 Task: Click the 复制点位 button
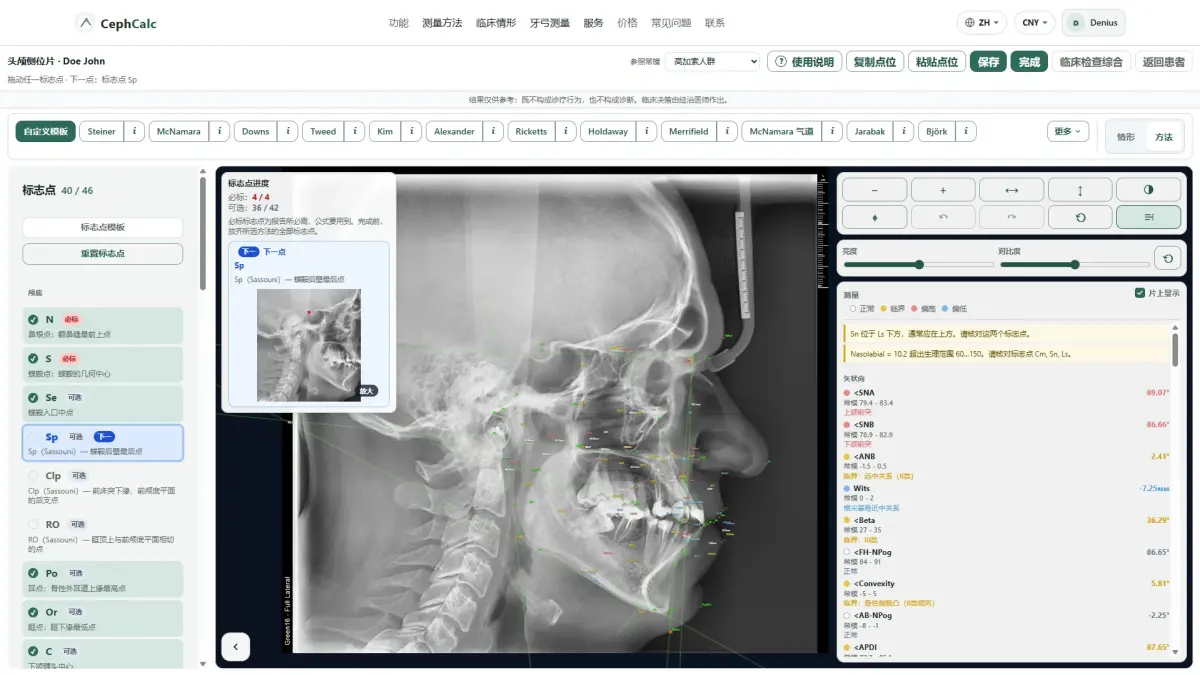click(875, 62)
